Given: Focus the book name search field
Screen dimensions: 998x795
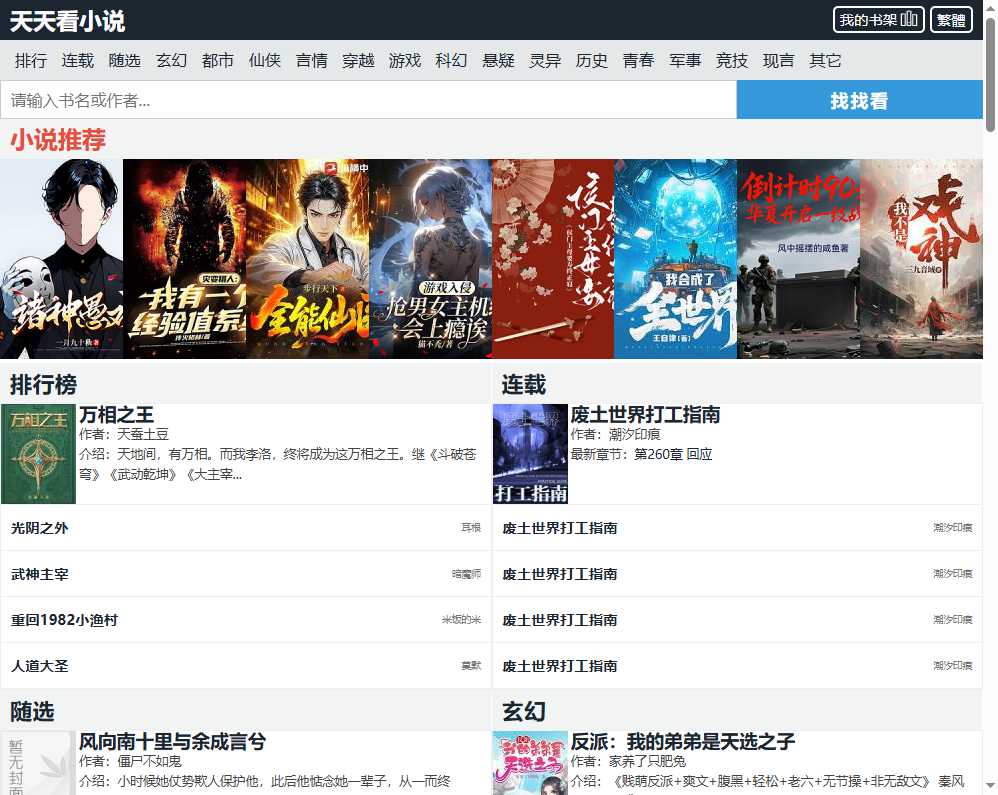Looking at the screenshot, I should click(368, 100).
